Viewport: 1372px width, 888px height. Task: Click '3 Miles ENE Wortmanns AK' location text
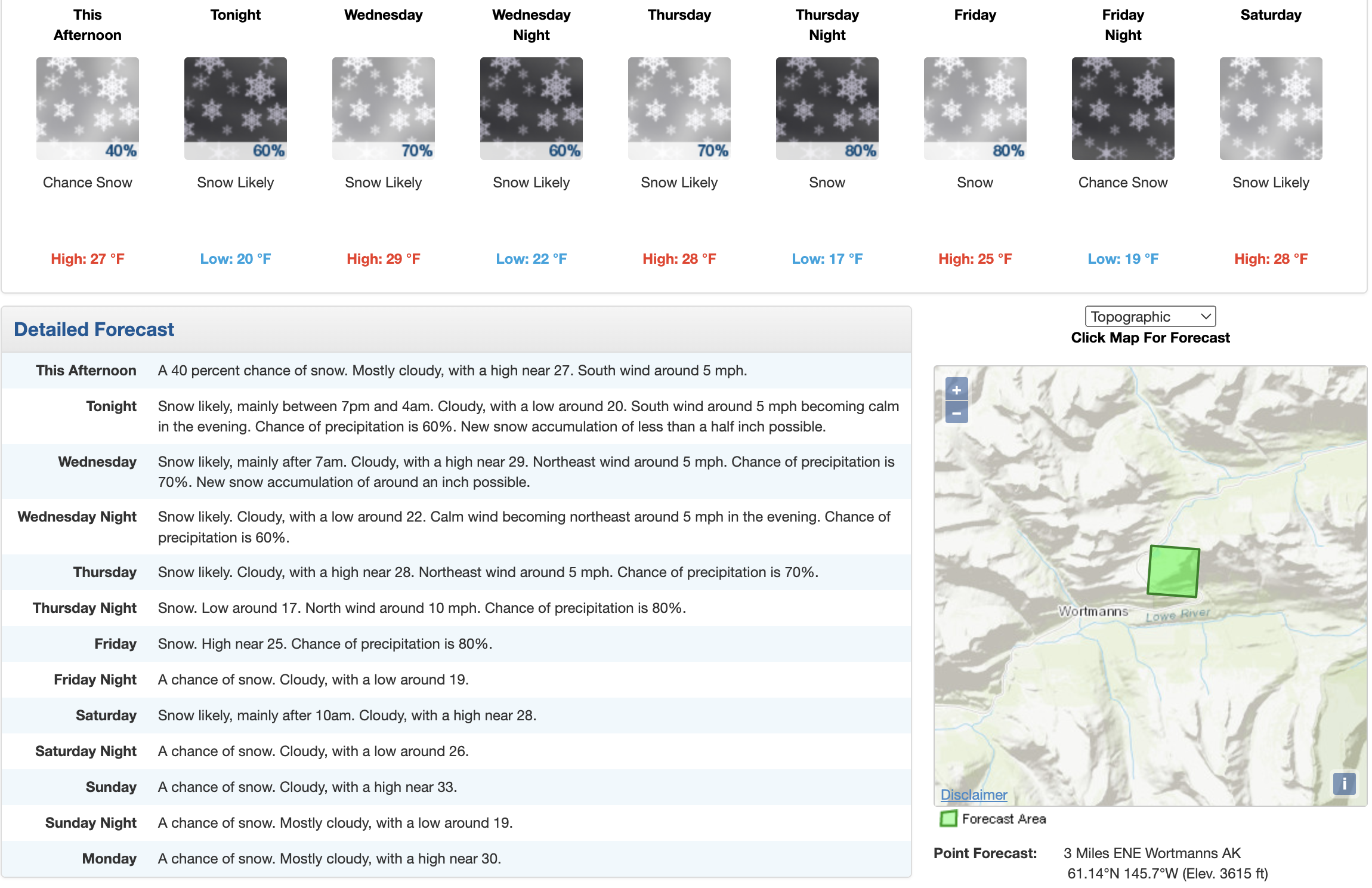(1152, 853)
